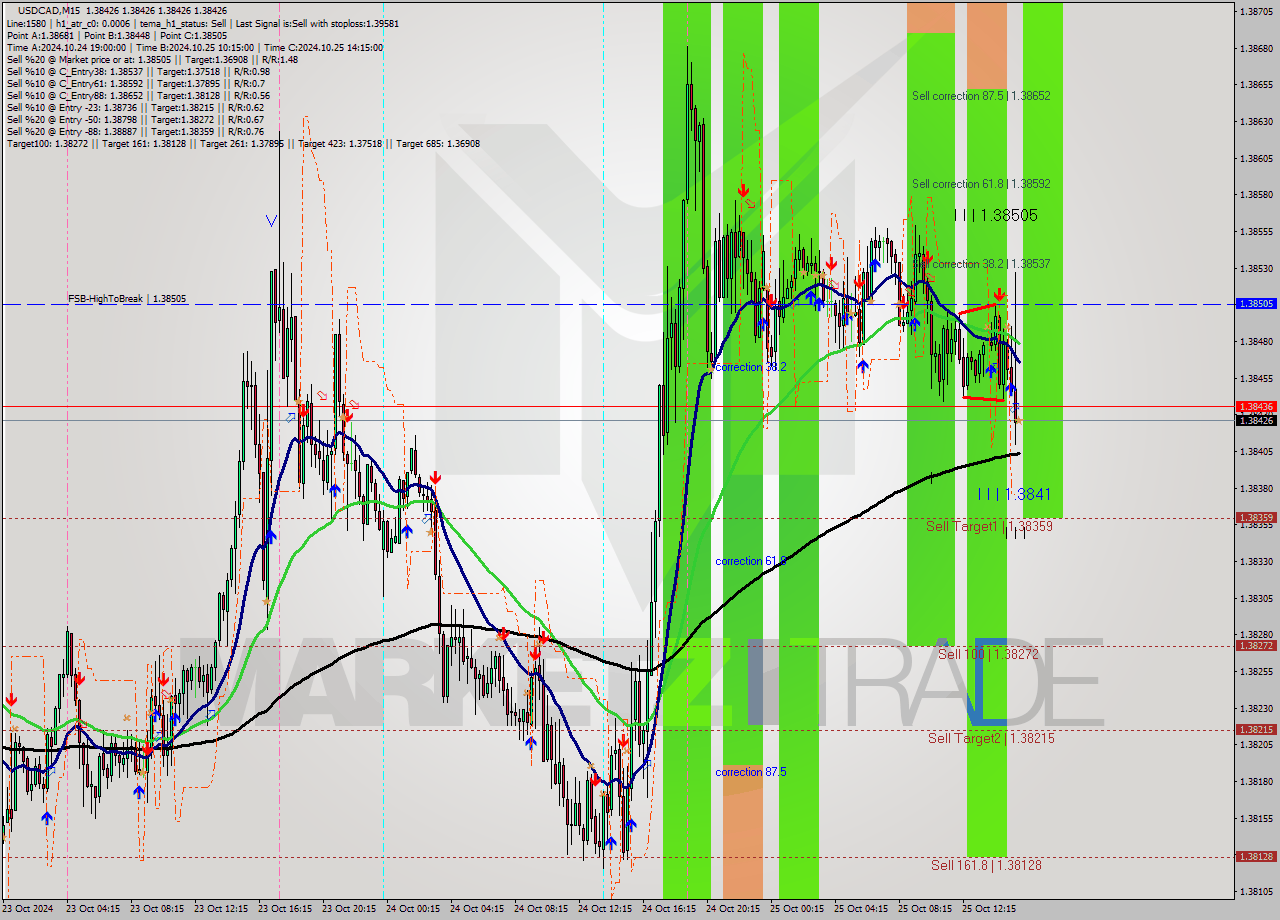The height and width of the screenshot is (920, 1280).
Task: Click the Sell %20 @ Market price line
Action: [x=152, y=59]
